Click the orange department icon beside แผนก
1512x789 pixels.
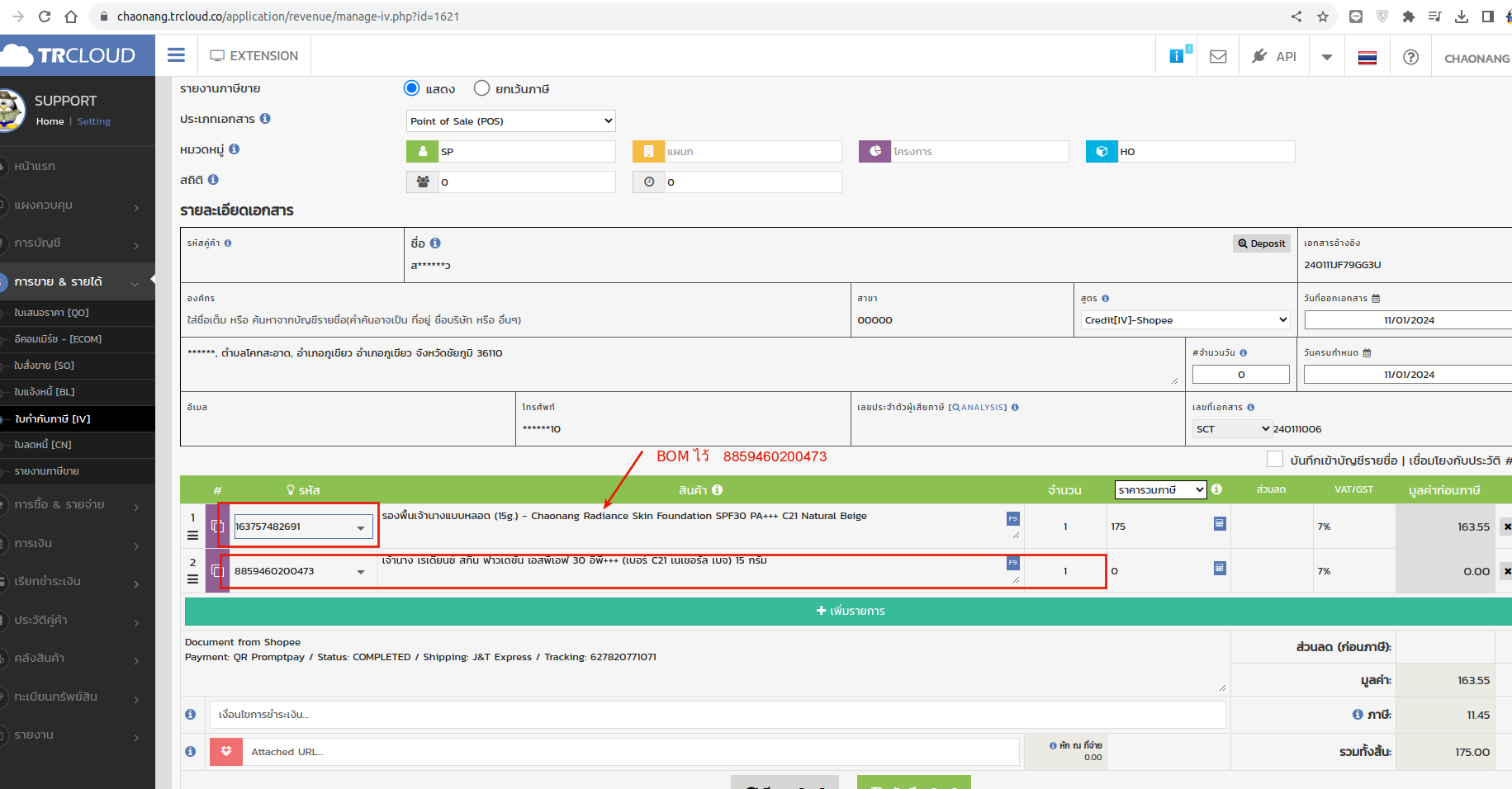[648, 151]
